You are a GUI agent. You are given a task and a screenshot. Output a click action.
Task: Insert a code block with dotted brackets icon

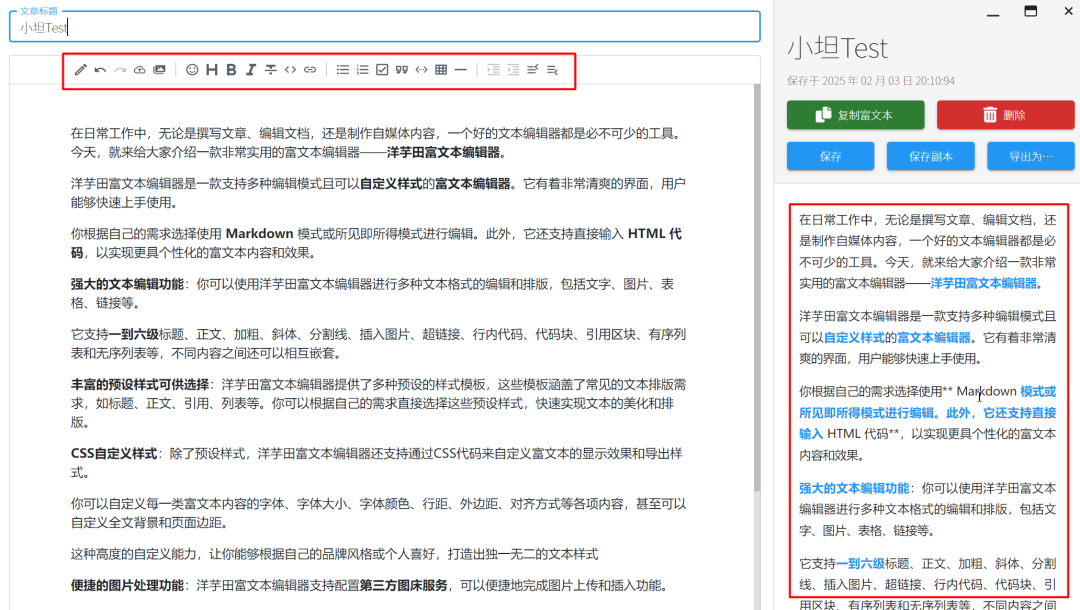point(422,70)
